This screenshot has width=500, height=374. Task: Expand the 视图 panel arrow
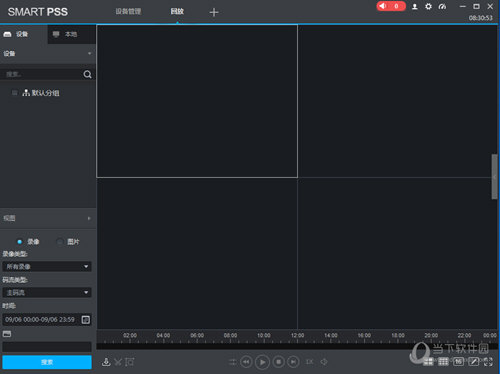click(89, 218)
